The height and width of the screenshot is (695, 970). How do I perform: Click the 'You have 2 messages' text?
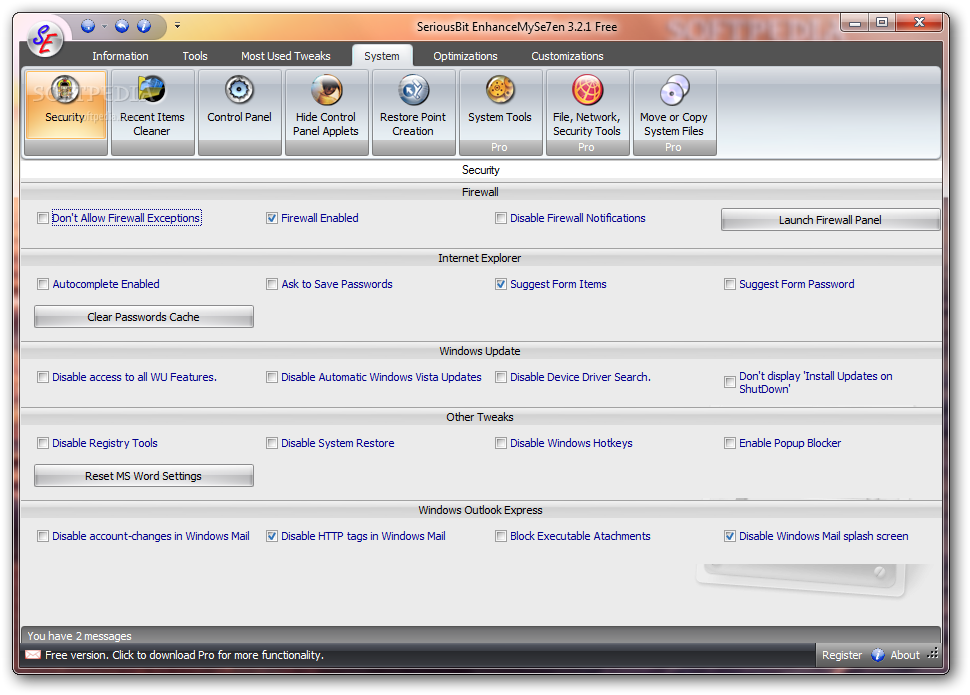(79, 636)
